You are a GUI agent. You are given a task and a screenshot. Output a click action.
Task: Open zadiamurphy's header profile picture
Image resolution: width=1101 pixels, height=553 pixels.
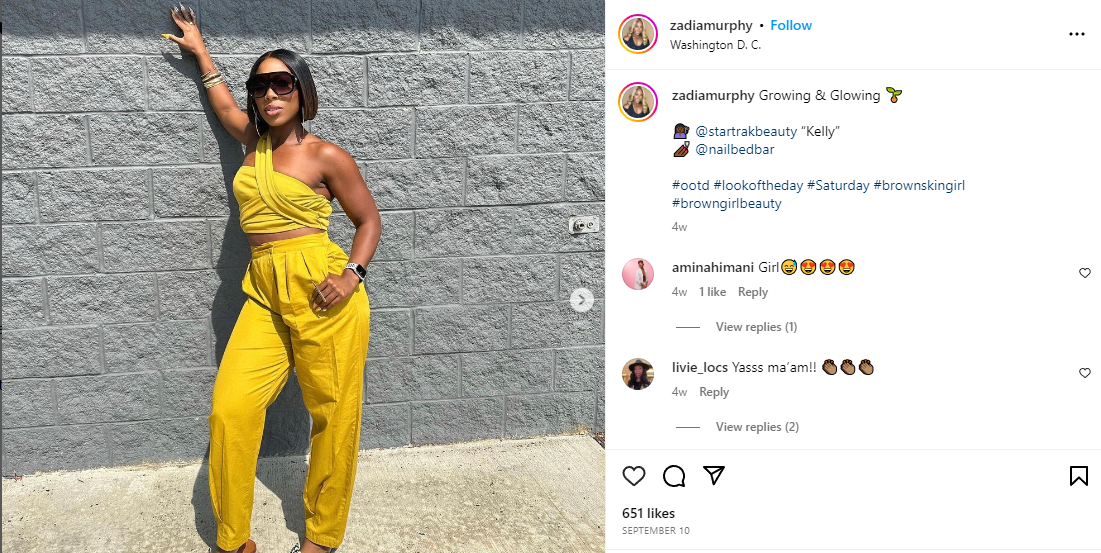(638, 34)
